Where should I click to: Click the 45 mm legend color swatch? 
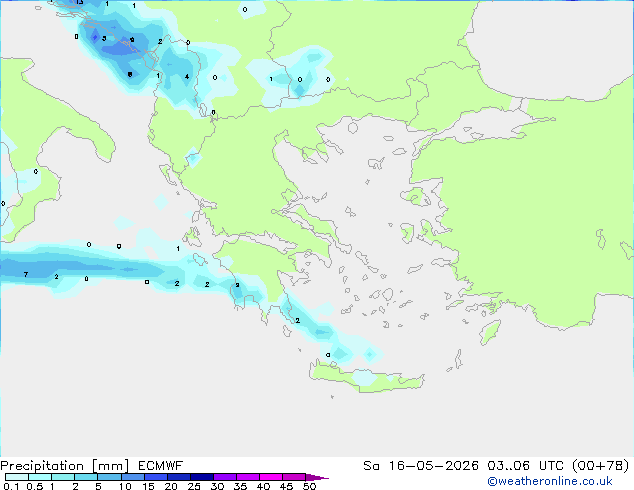294,477
